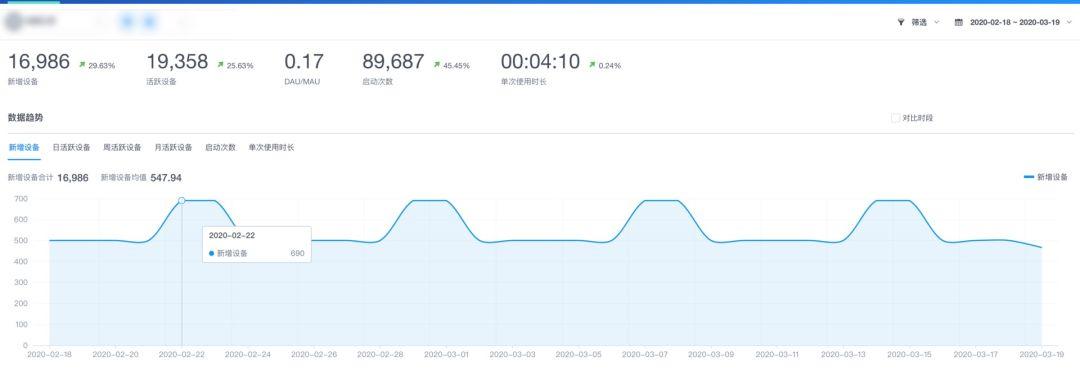
Task: Click the green up arrow next to 45.45%
Action: 437,65
